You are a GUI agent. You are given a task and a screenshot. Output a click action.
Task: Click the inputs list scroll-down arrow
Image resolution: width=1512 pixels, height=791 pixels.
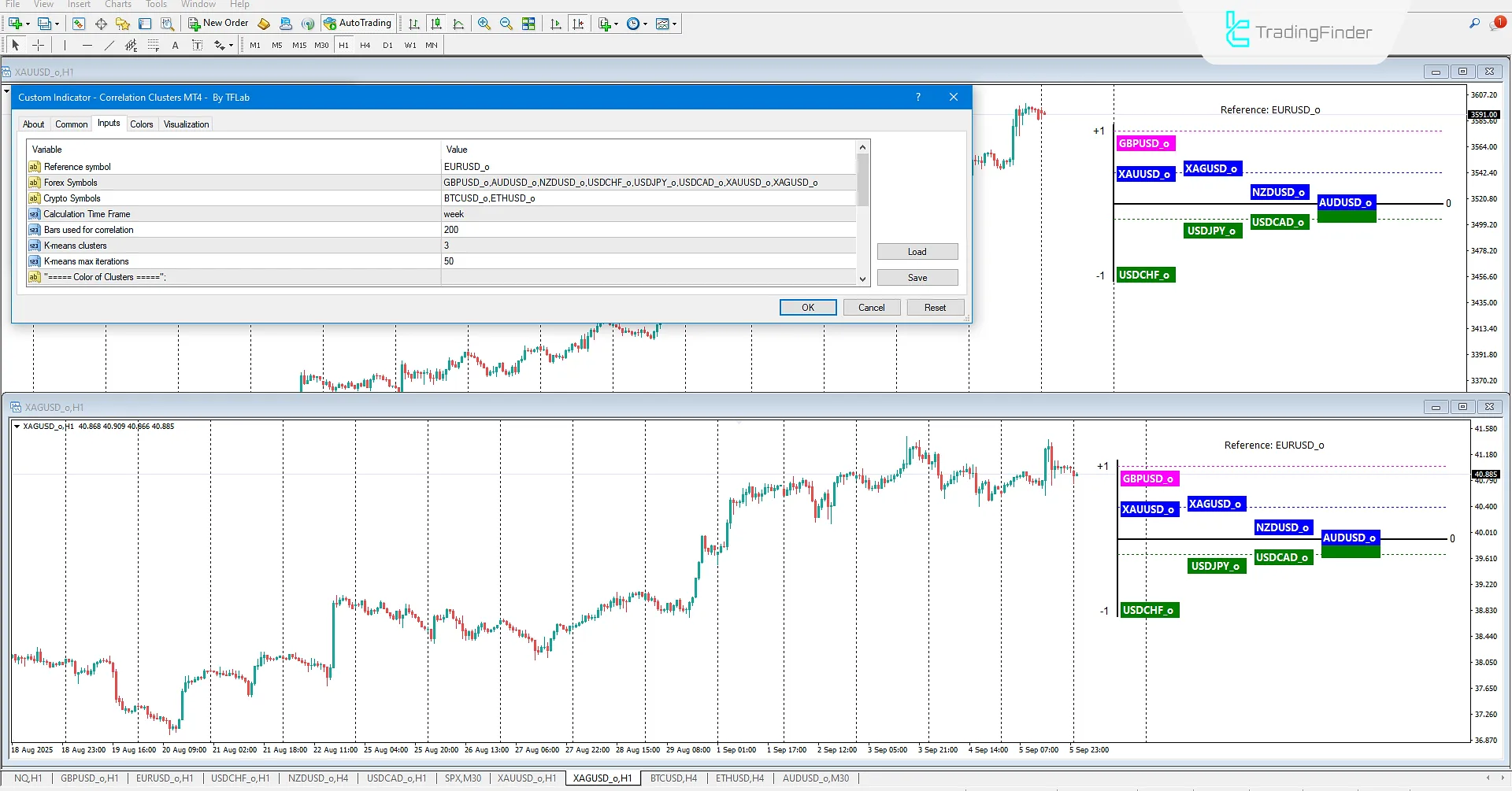[862, 279]
